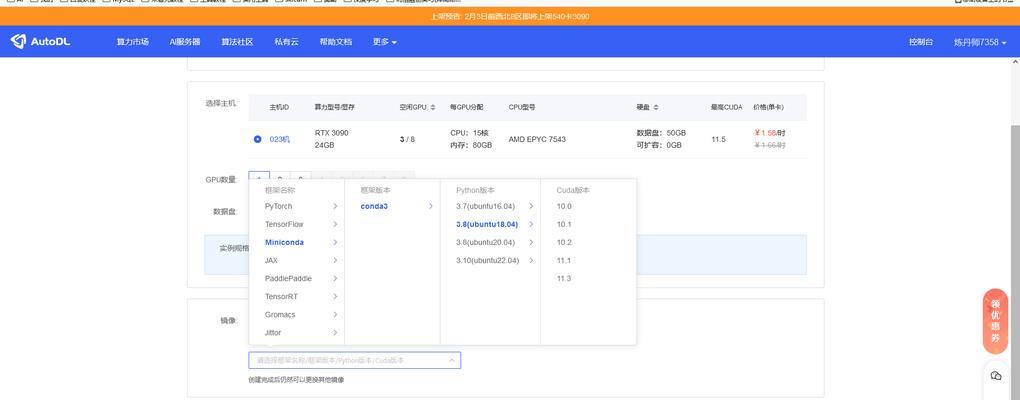Choose TensorFlow in framework list

click(284, 224)
